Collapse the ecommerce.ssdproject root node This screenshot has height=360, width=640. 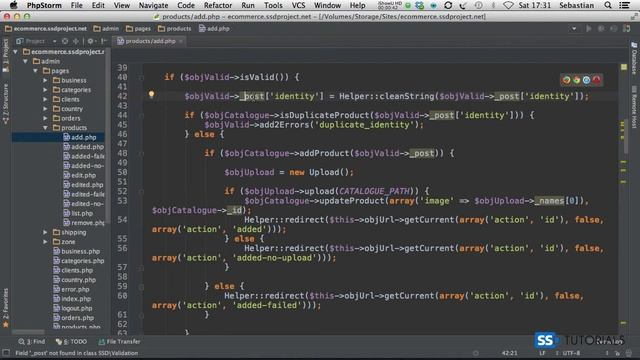(16, 52)
